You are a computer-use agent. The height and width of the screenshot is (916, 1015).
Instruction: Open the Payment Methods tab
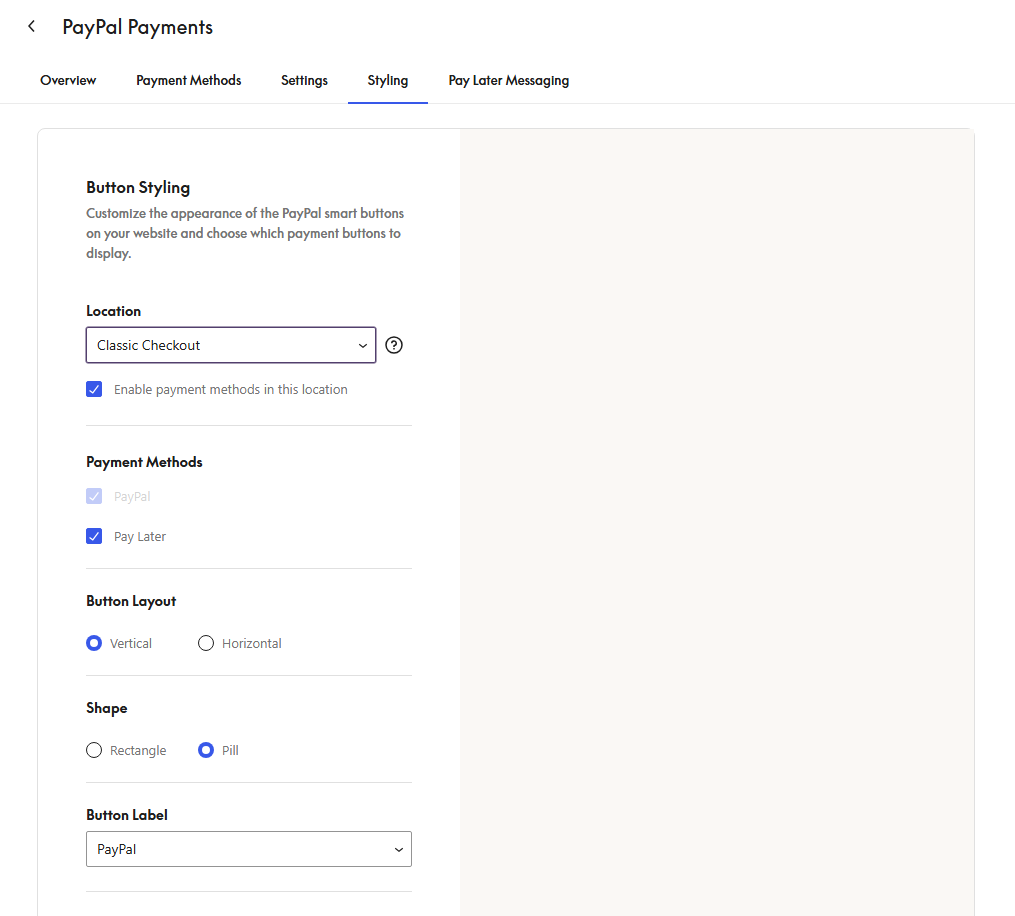[x=188, y=80]
